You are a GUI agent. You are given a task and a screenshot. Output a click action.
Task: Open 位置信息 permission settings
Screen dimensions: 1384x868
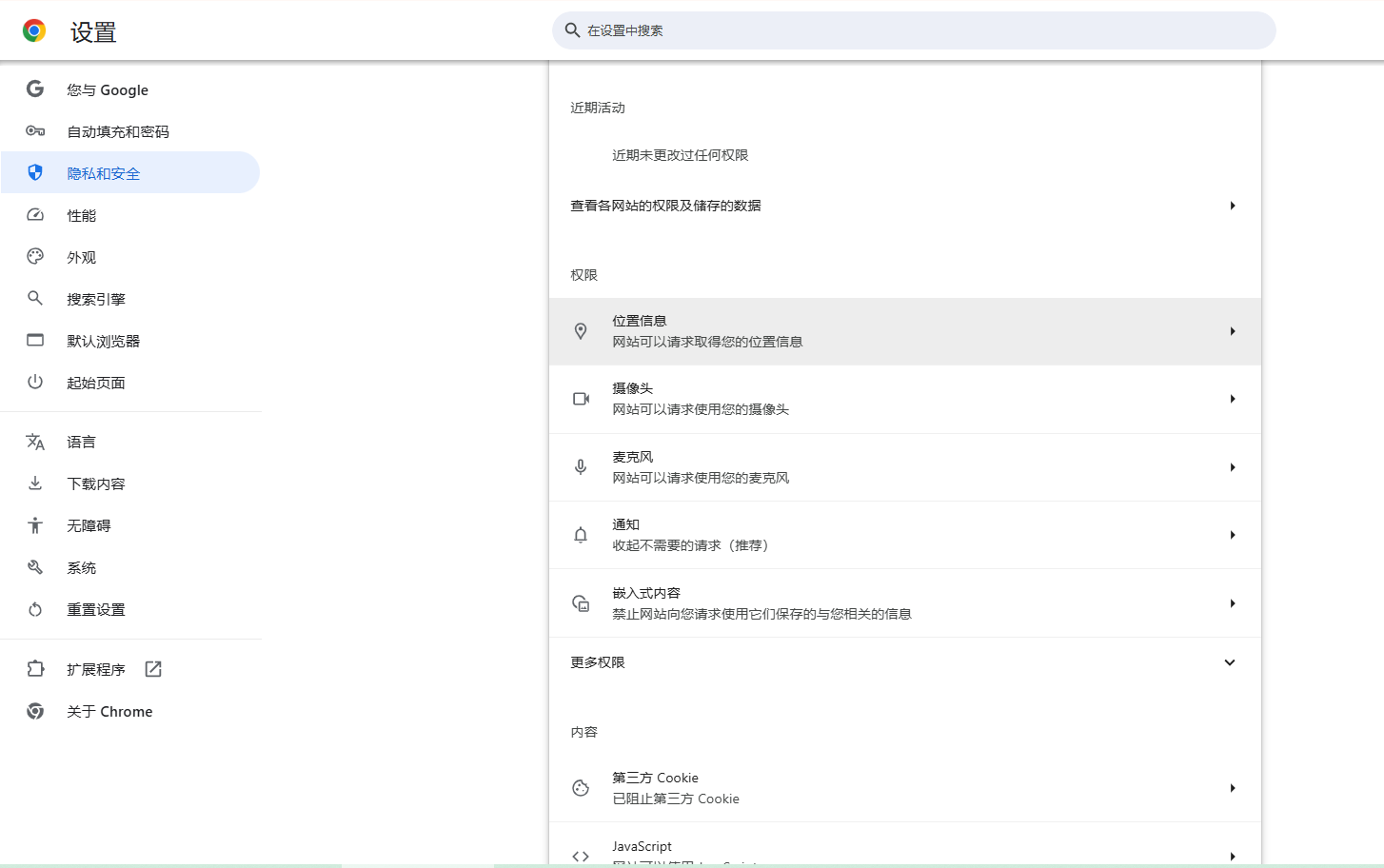click(905, 331)
